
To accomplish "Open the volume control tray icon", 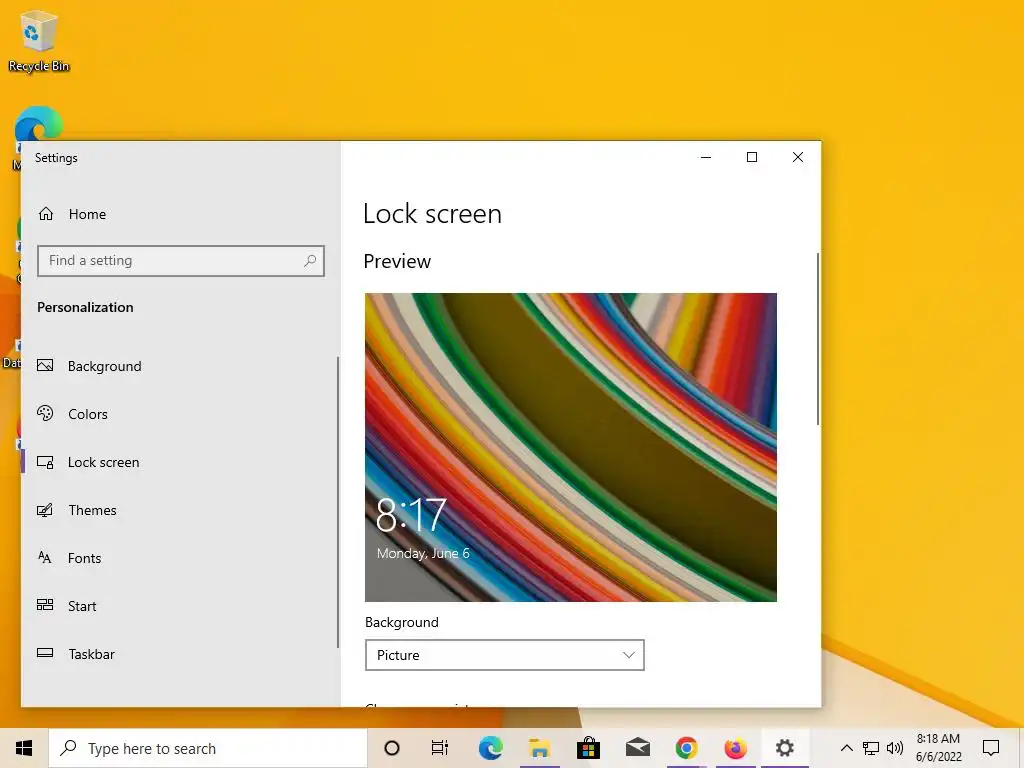I will (895, 748).
